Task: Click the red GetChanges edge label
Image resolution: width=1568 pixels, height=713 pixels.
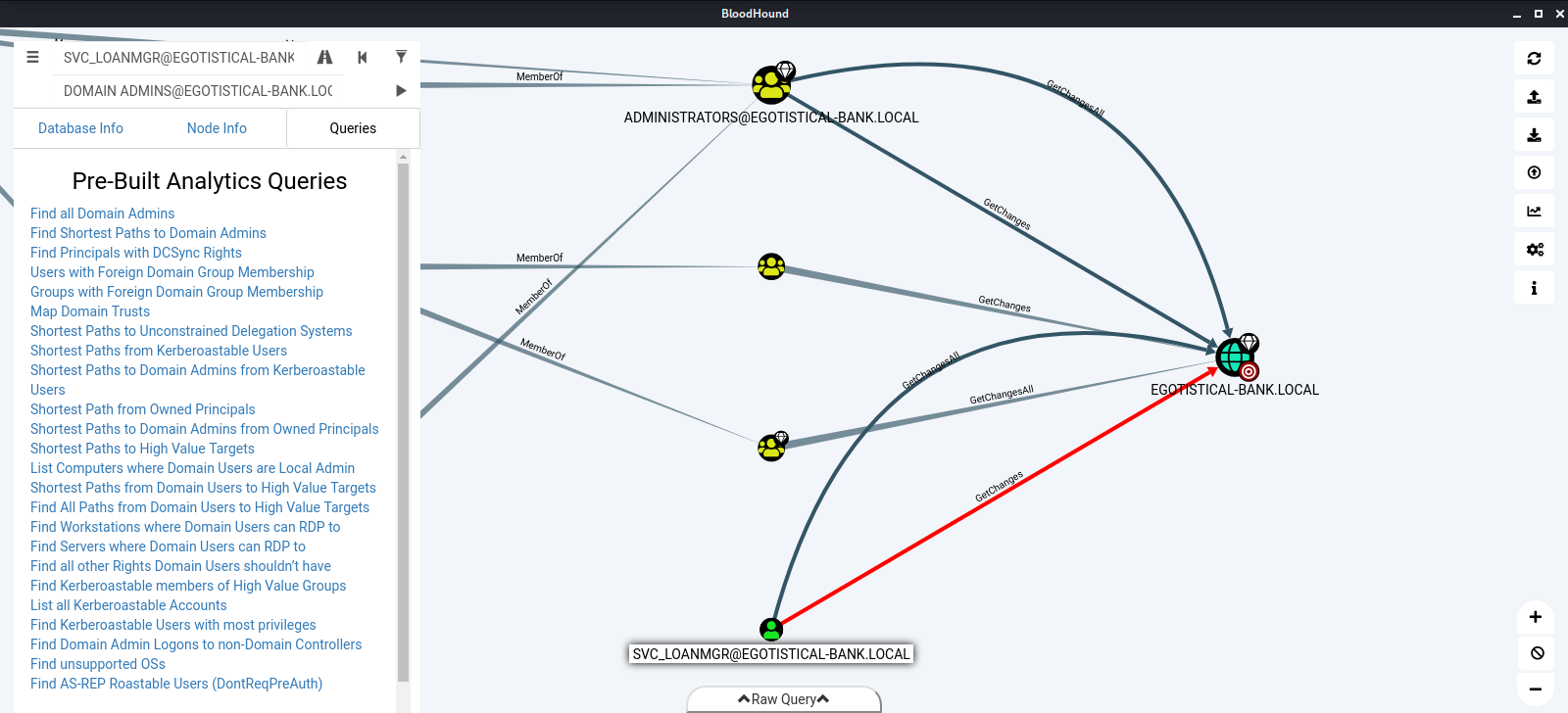Action: [x=999, y=487]
